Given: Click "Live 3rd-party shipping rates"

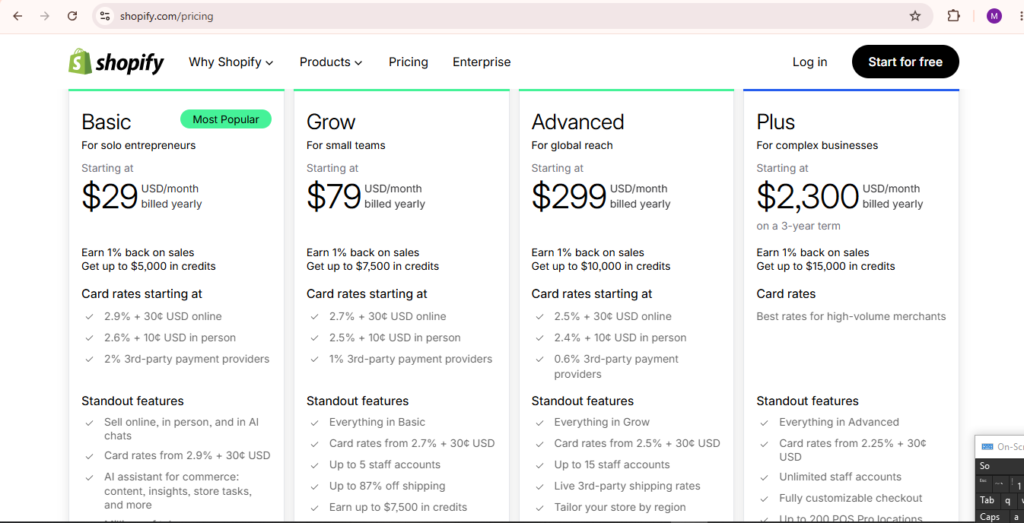Looking at the screenshot, I should (x=627, y=486).
